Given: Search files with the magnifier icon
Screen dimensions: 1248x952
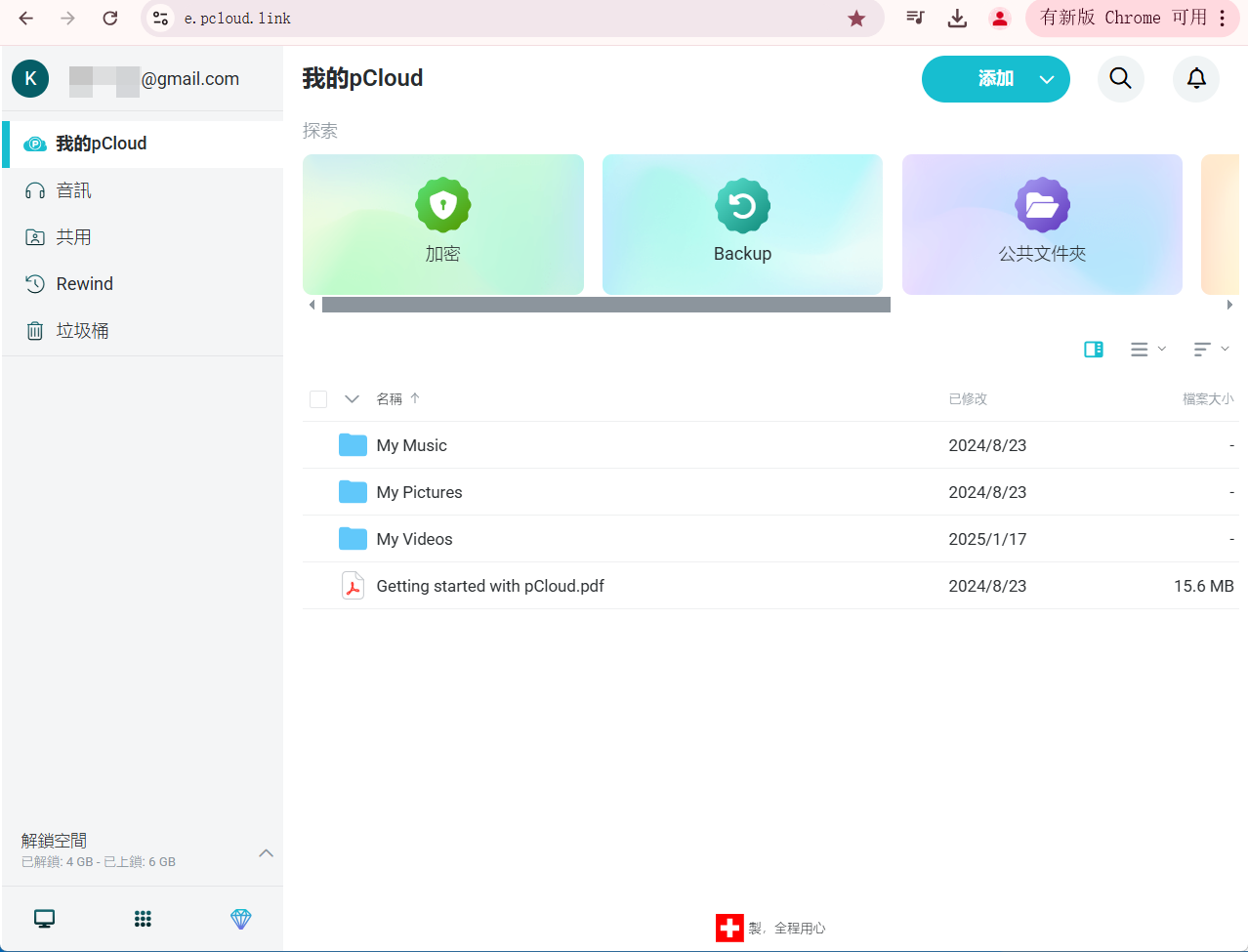Looking at the screenshot, I should point(1121,79).
